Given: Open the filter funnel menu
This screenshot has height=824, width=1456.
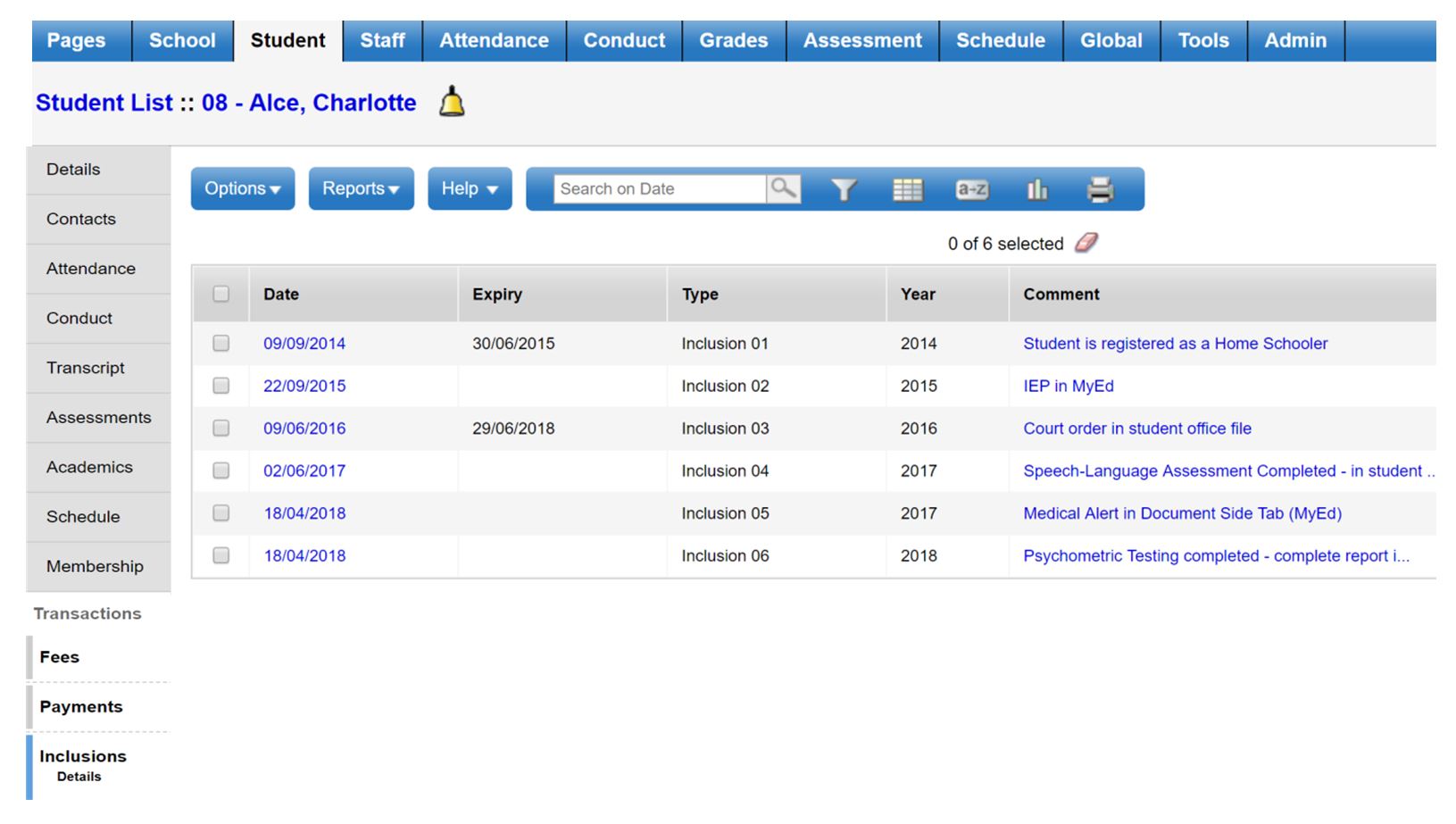Looking at the screenshot, I should point(844,189).
